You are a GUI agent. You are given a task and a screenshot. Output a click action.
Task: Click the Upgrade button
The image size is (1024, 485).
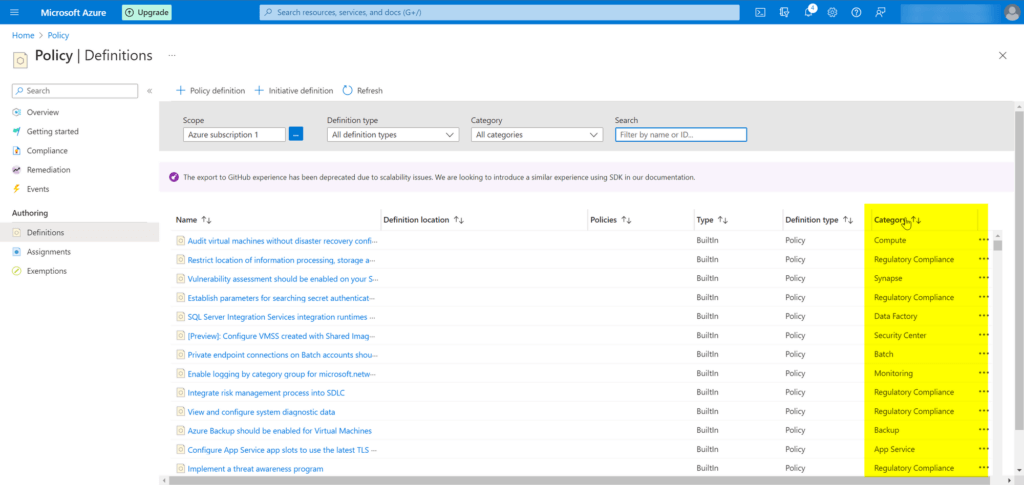point(147,12)
